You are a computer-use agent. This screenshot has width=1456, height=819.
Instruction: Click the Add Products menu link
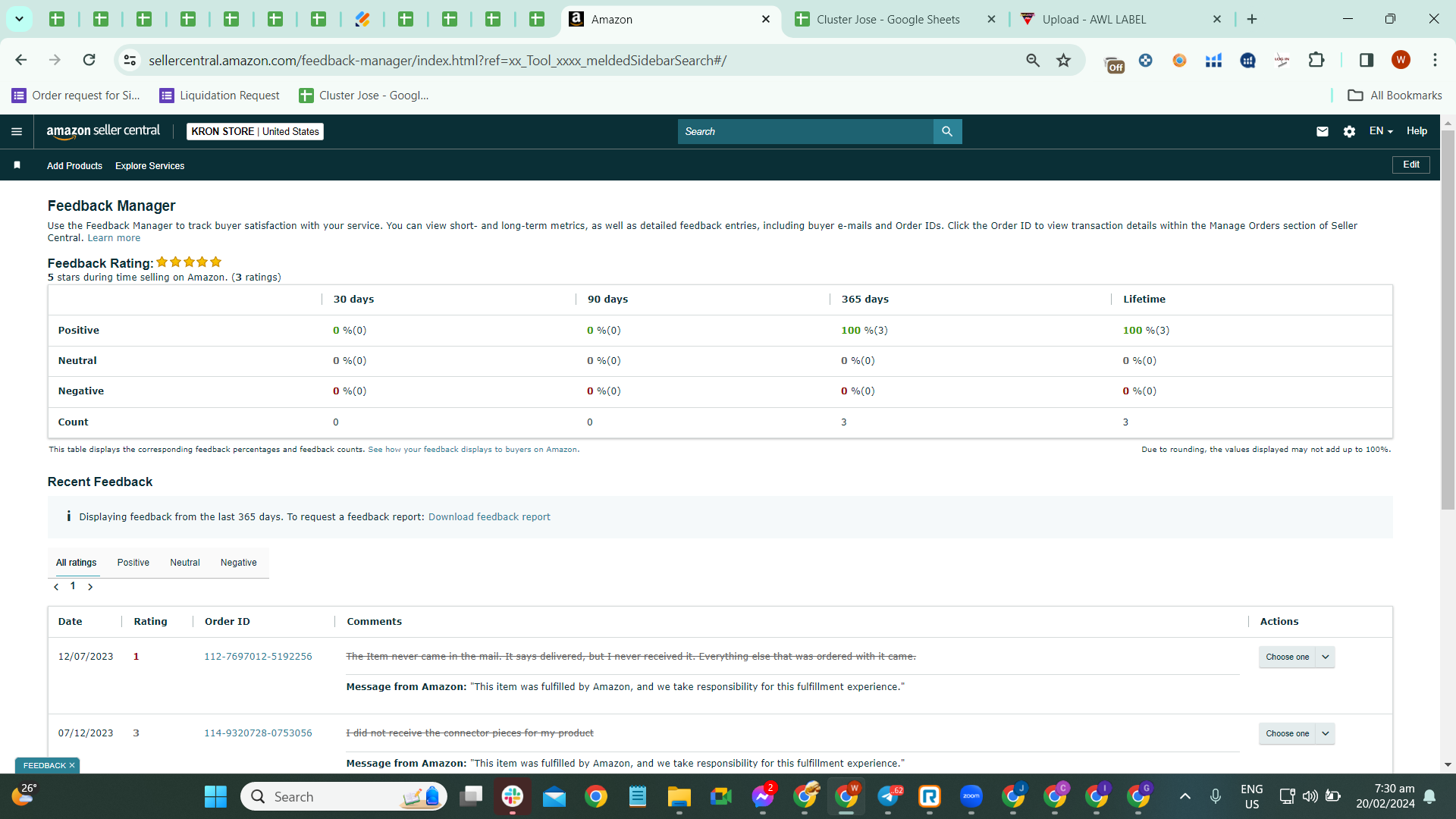point(74,165)
